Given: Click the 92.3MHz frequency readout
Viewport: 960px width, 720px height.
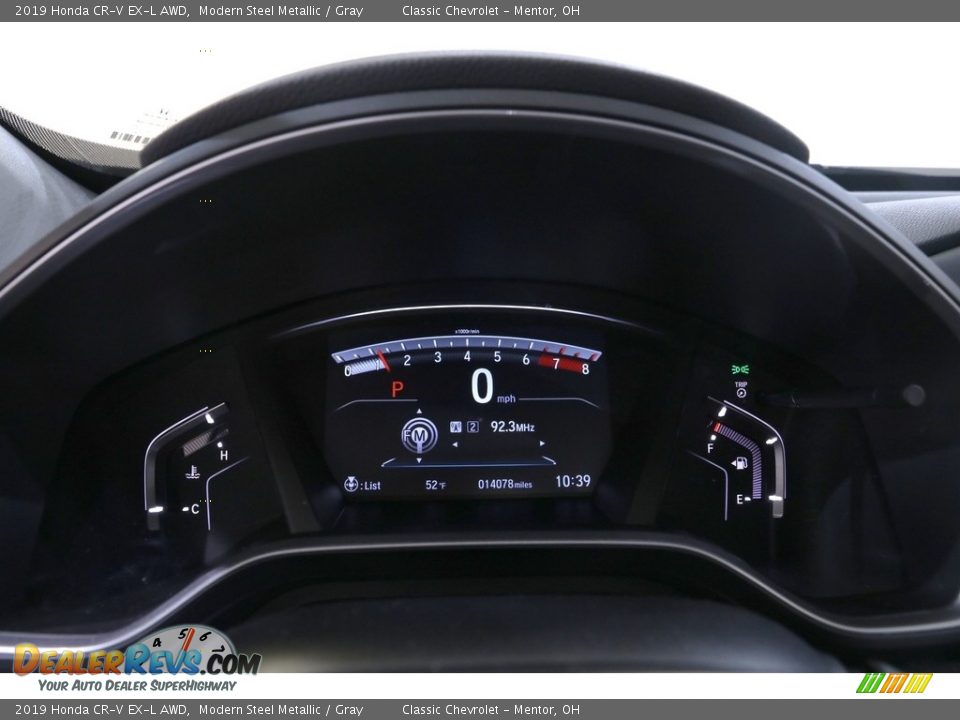Looking at the screenshot, I should point(512,427).
